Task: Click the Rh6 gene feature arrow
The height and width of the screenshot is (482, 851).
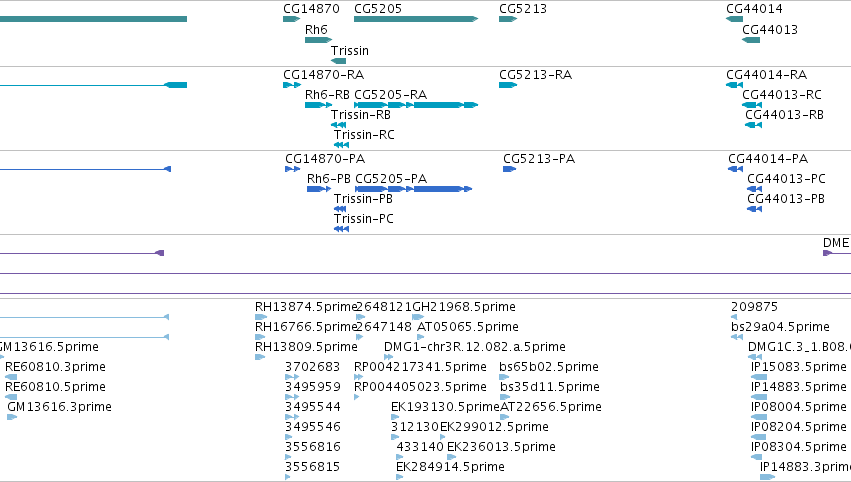Action: [x=319, y=40]
